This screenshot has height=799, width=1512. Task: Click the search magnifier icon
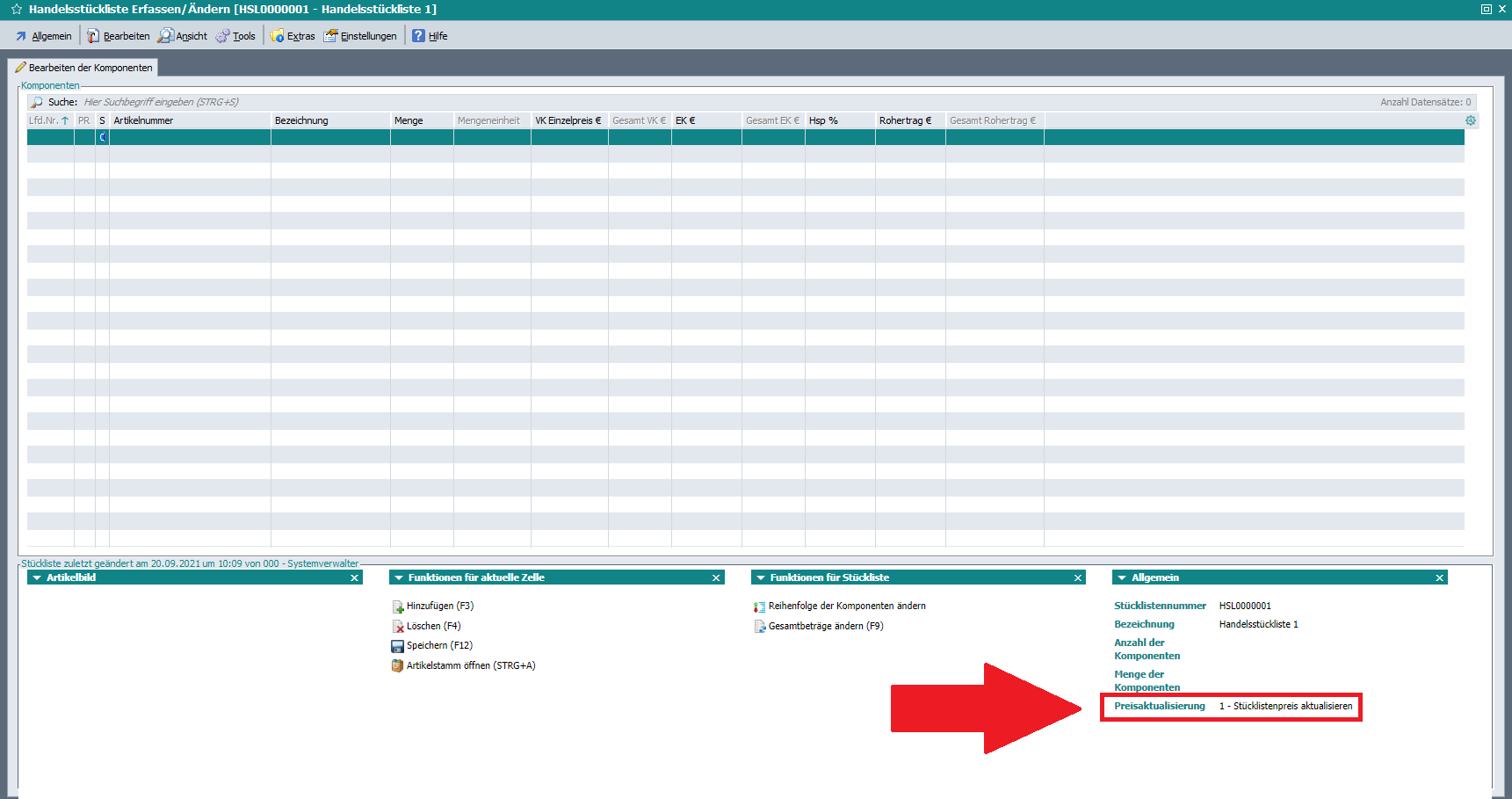point(37,103)
